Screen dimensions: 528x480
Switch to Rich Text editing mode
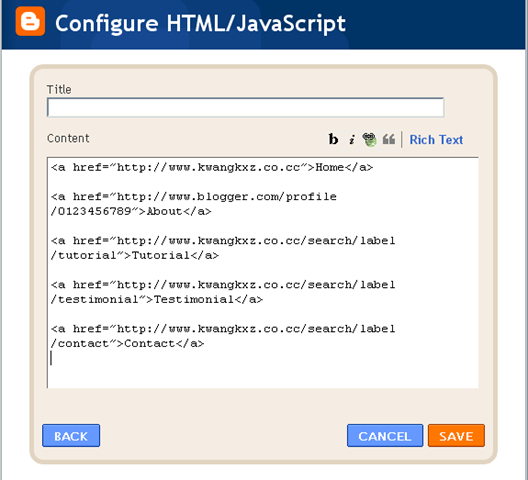click(436, 139)
